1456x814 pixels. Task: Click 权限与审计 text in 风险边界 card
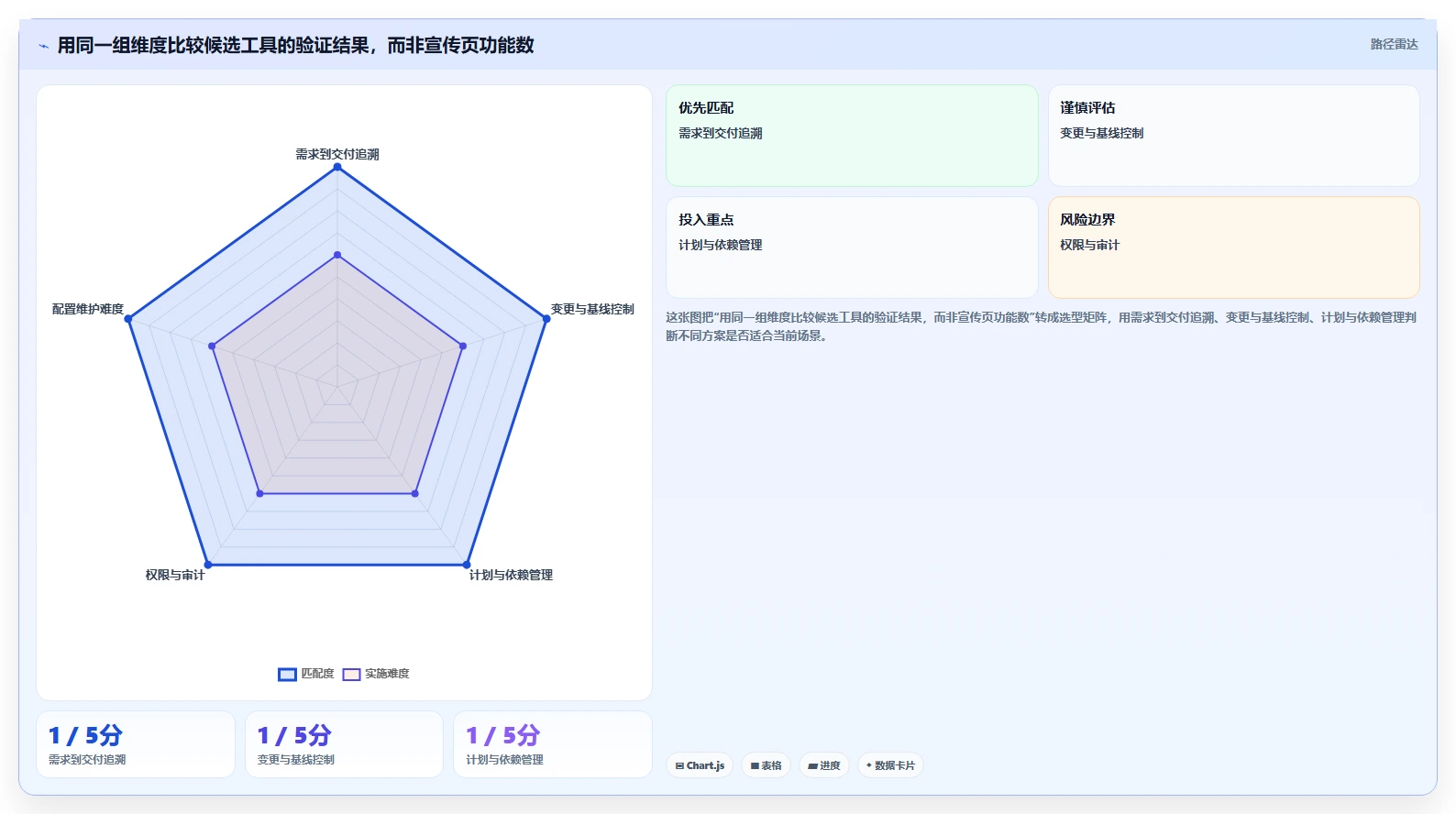[x=1090, y=245]
